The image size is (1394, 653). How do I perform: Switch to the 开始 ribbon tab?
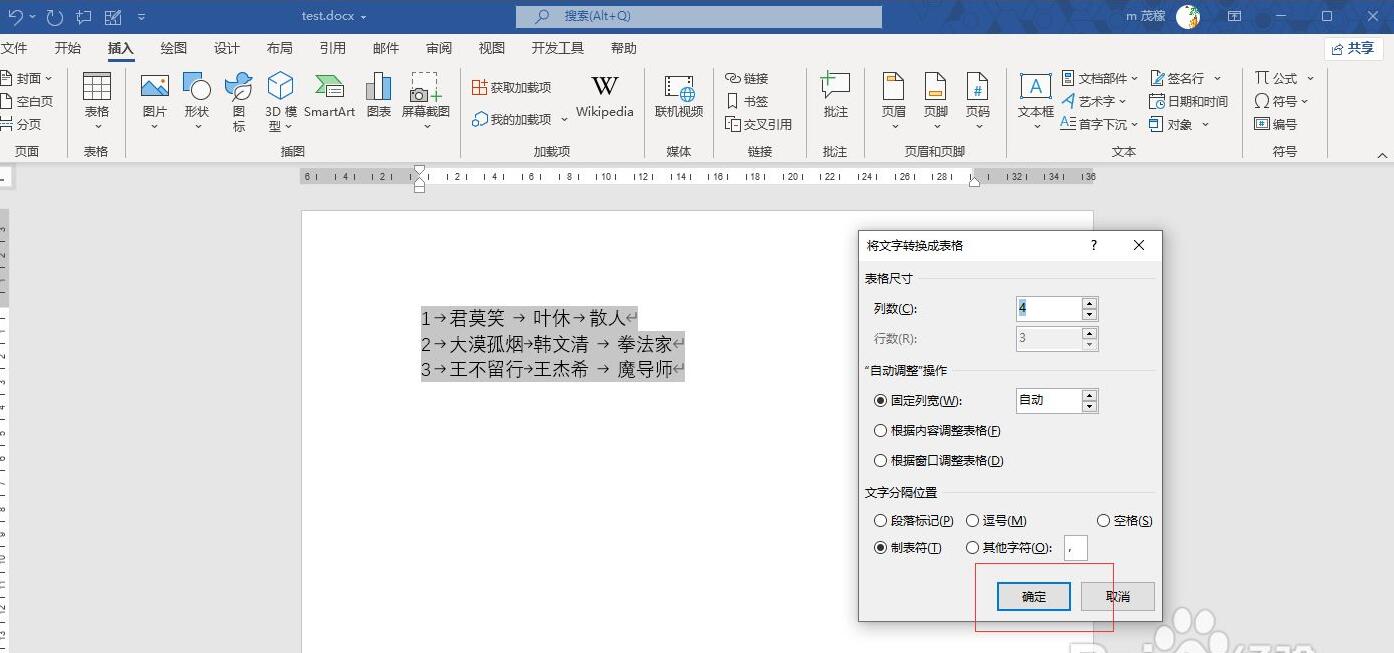(x=68, y=48)
